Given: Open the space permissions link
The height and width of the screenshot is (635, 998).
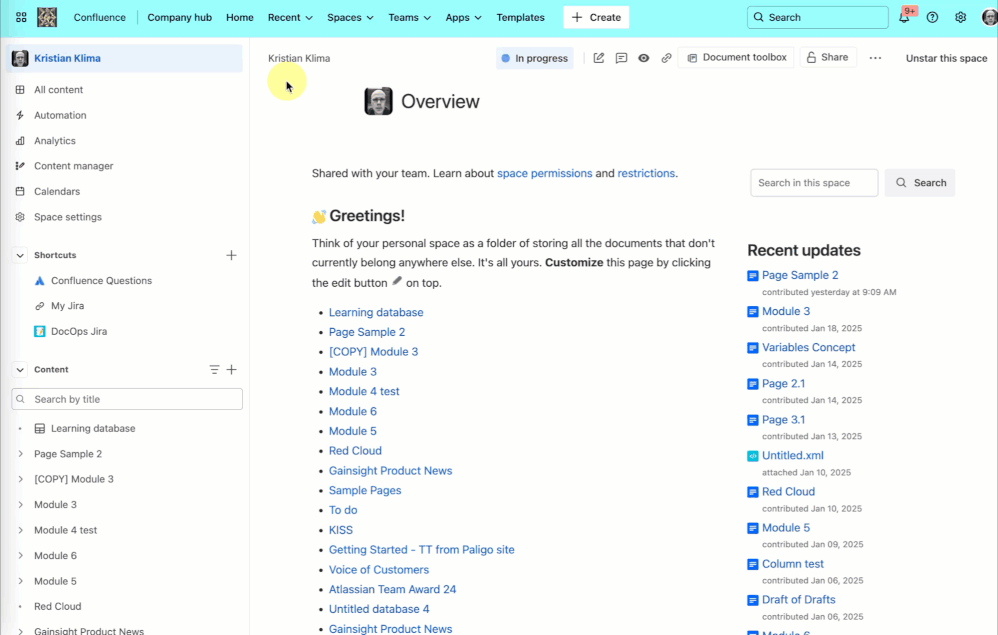Looking at the screenshot, I should pyautogui.click(x=544, y=173).
